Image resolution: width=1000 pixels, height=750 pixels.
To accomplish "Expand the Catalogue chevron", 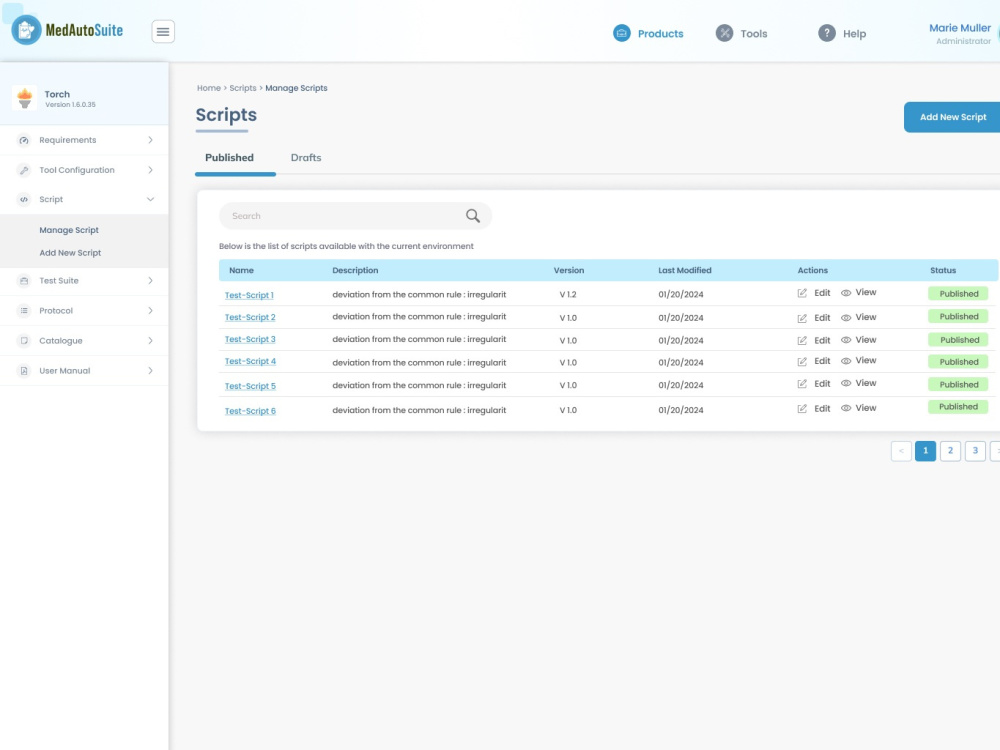I will (151, 341).
